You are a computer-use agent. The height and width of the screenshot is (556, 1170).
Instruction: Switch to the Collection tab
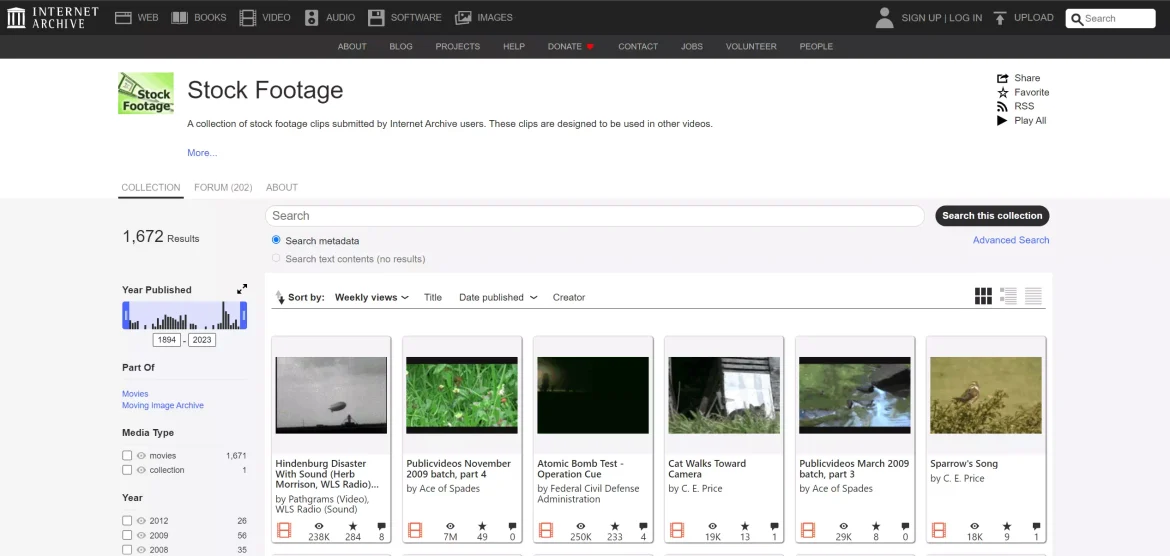[151, 187]
